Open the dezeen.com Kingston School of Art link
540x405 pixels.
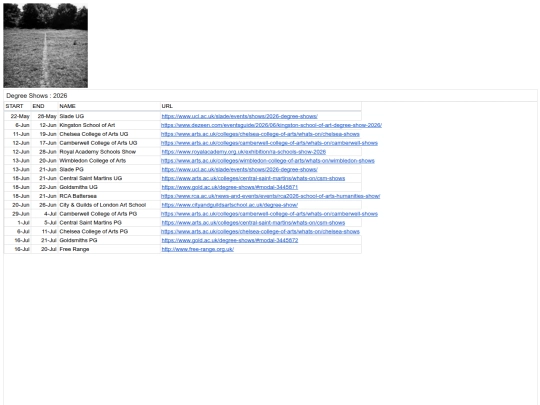pyautogui.click(x=271, y=125)
